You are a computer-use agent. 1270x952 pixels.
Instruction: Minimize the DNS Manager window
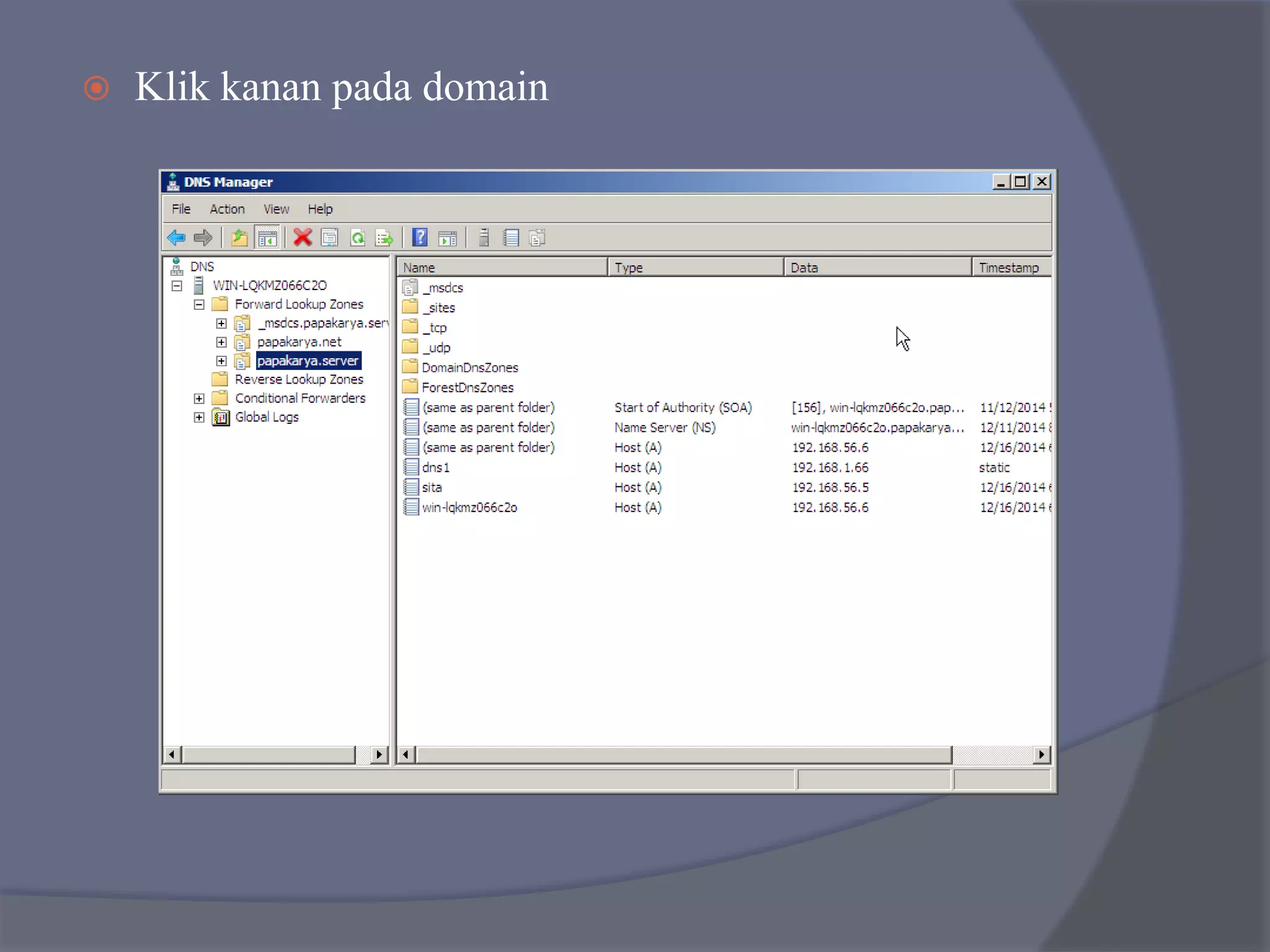coord(1001,182)
